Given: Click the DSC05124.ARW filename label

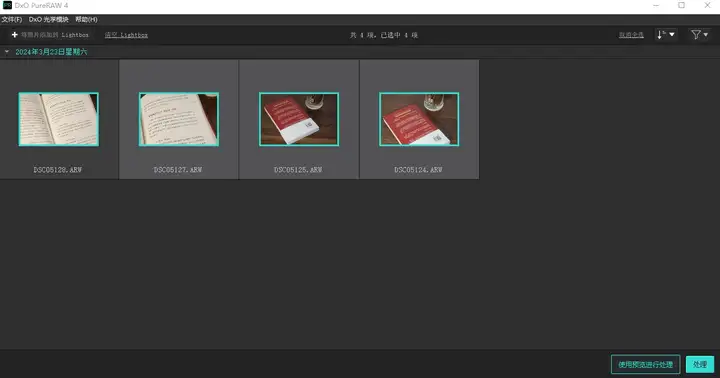Looking at the screenshot, I should pos(418,170).
